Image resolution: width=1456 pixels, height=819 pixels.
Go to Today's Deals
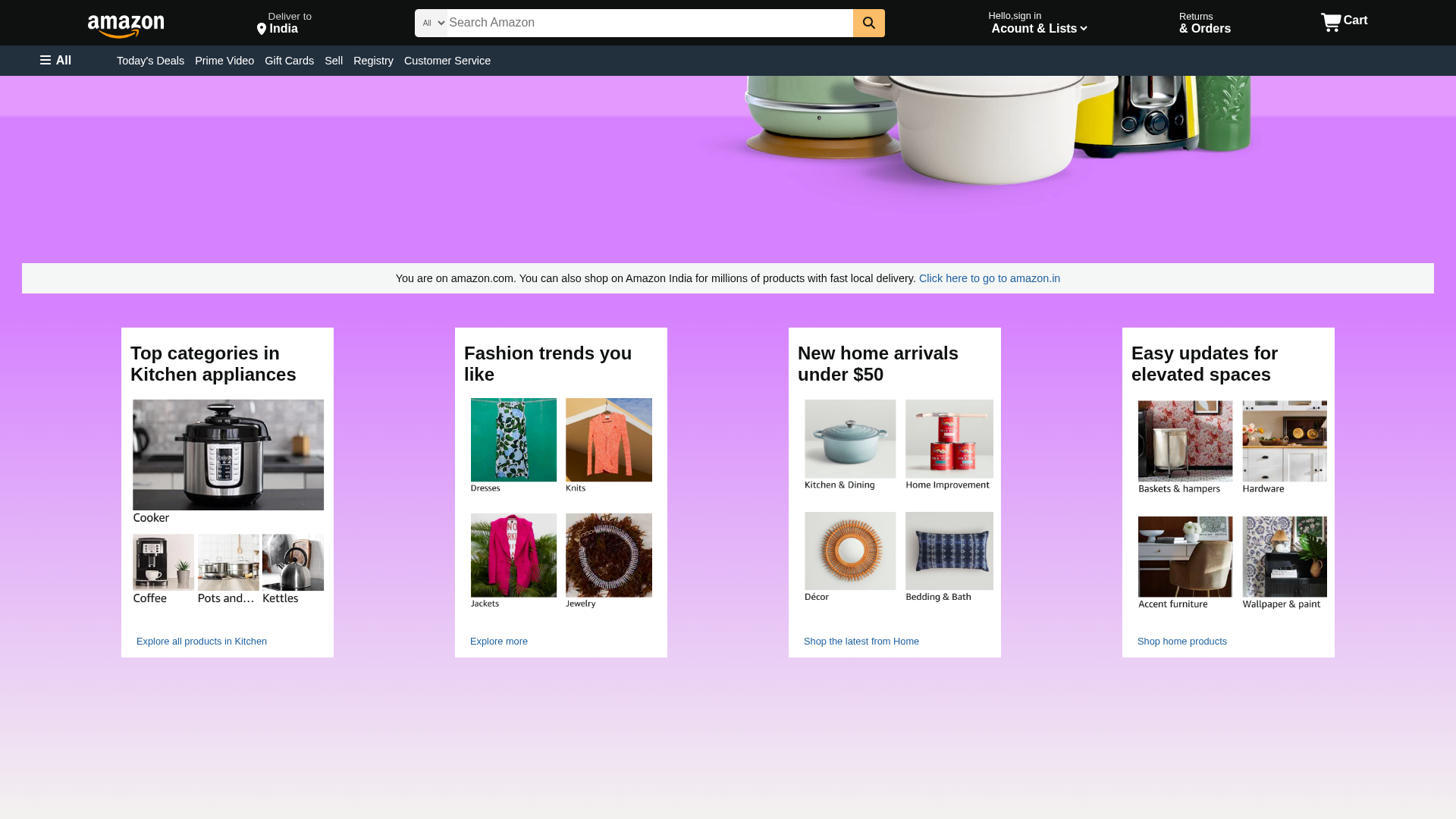pos(150,61)
